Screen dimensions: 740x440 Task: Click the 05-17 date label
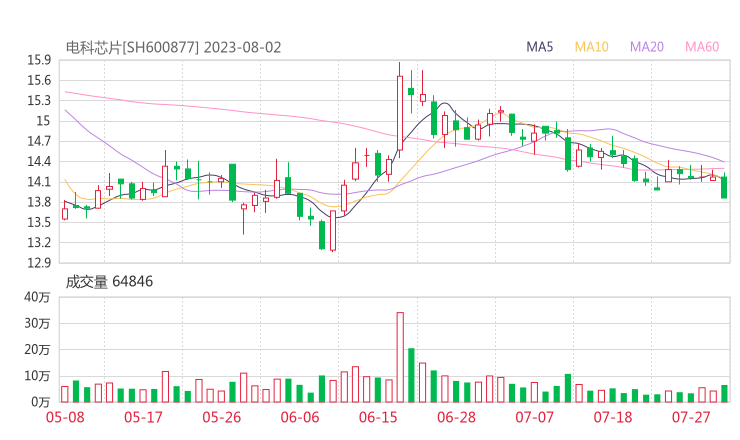[x=143, y=417]
